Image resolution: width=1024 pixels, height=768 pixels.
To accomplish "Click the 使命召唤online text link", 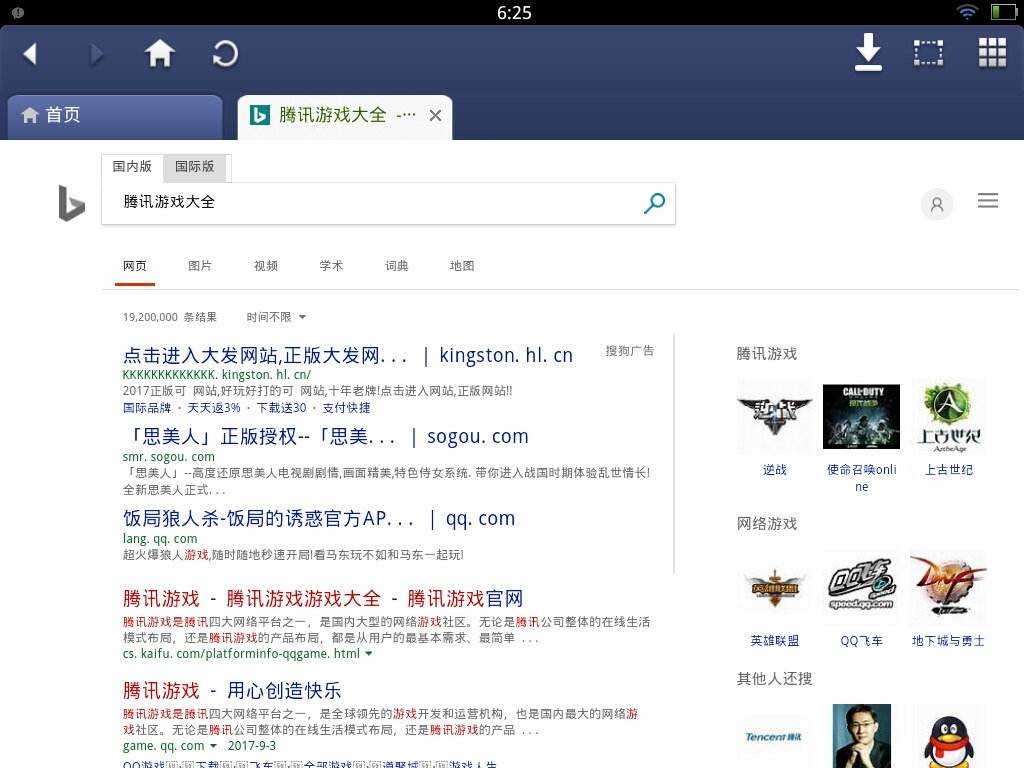I will [x=861, y=478].
